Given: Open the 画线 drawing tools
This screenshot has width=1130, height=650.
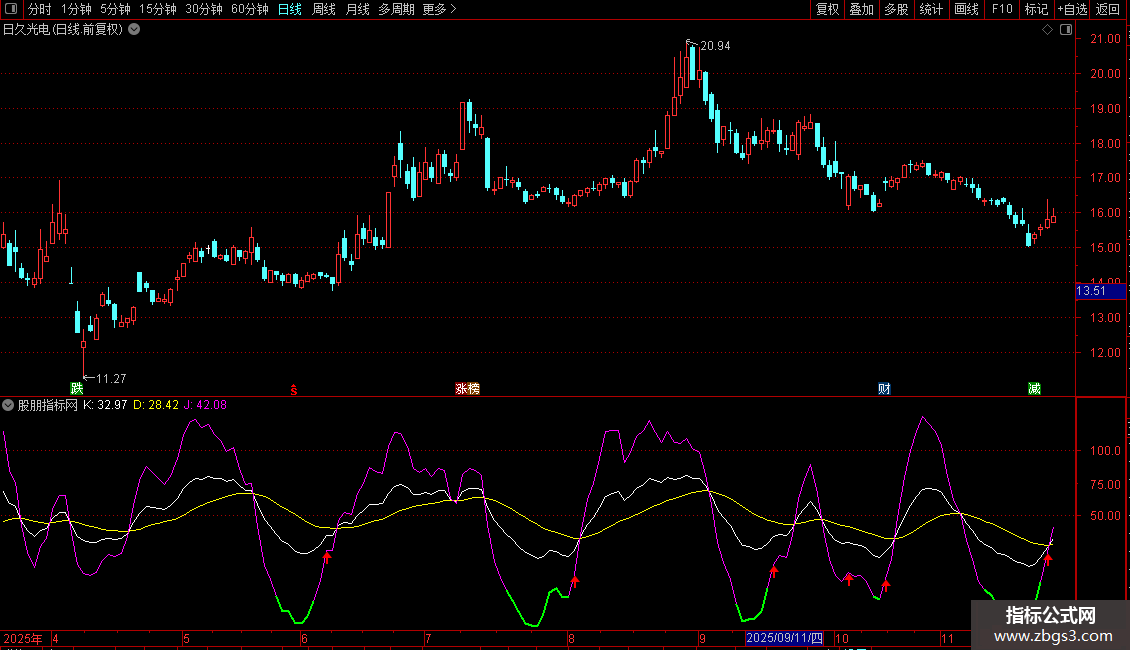Looking at the screenshot, I should pos(966,9).
